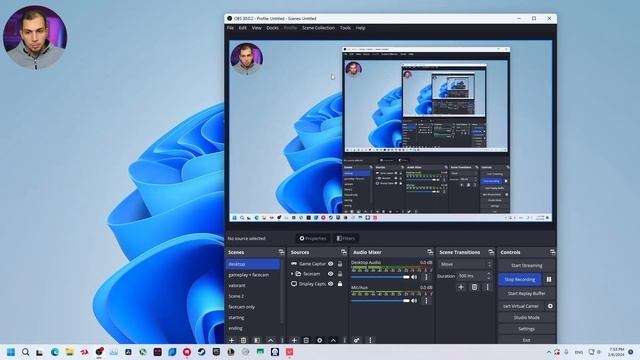The height and width of the screenshot is (360, 640).
Task: Open source properties gear in Sources toolbar
Action: (319, 340)
